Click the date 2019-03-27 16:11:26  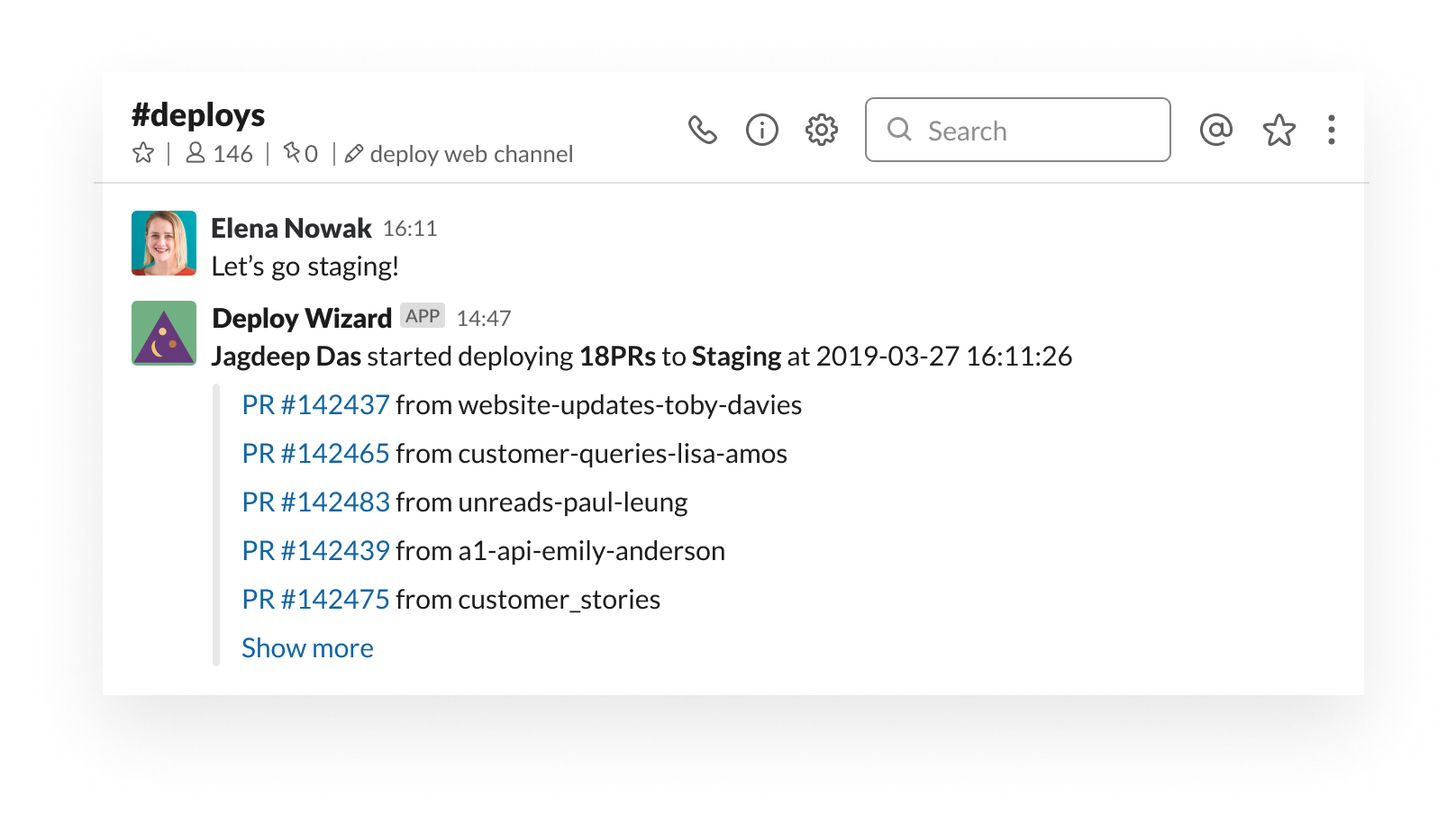tap(944, 357)
